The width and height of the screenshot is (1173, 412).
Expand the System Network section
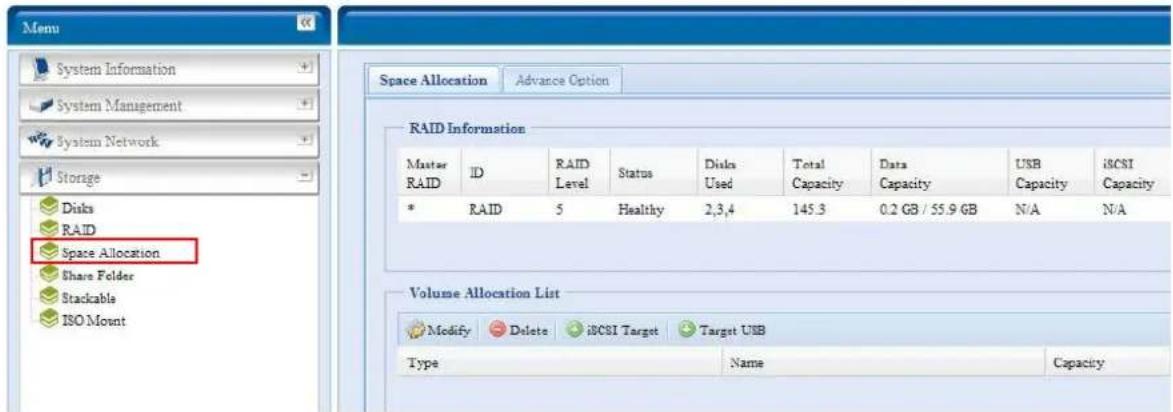pos(304,141)
